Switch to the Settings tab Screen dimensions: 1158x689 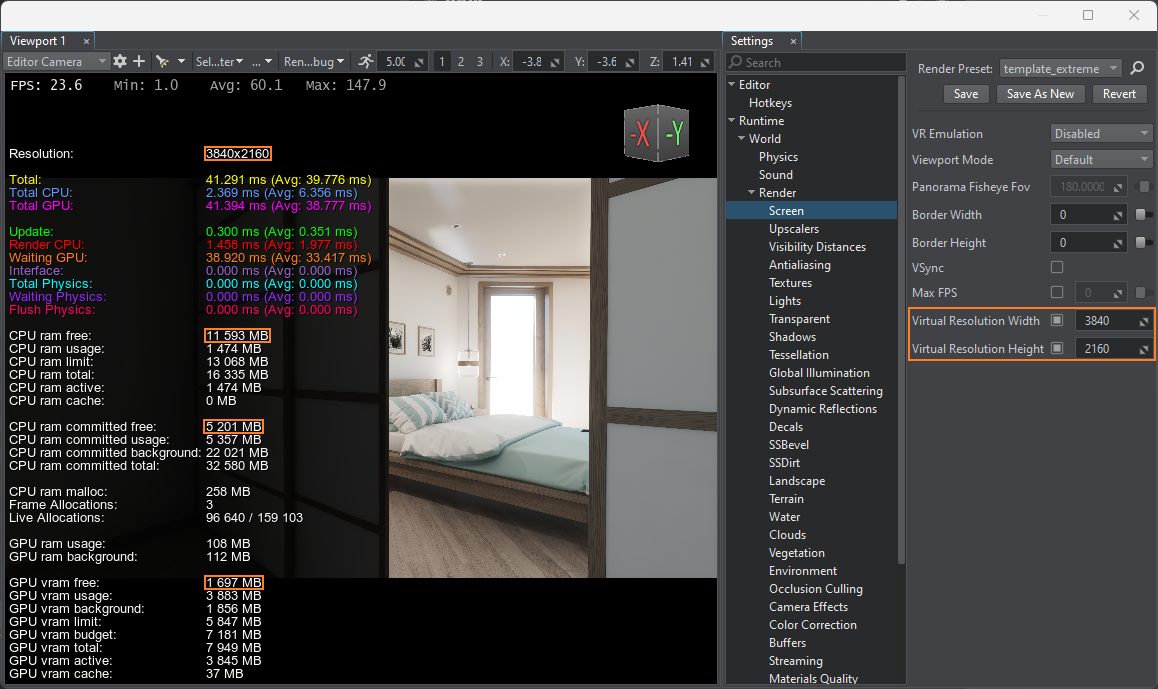761,41
